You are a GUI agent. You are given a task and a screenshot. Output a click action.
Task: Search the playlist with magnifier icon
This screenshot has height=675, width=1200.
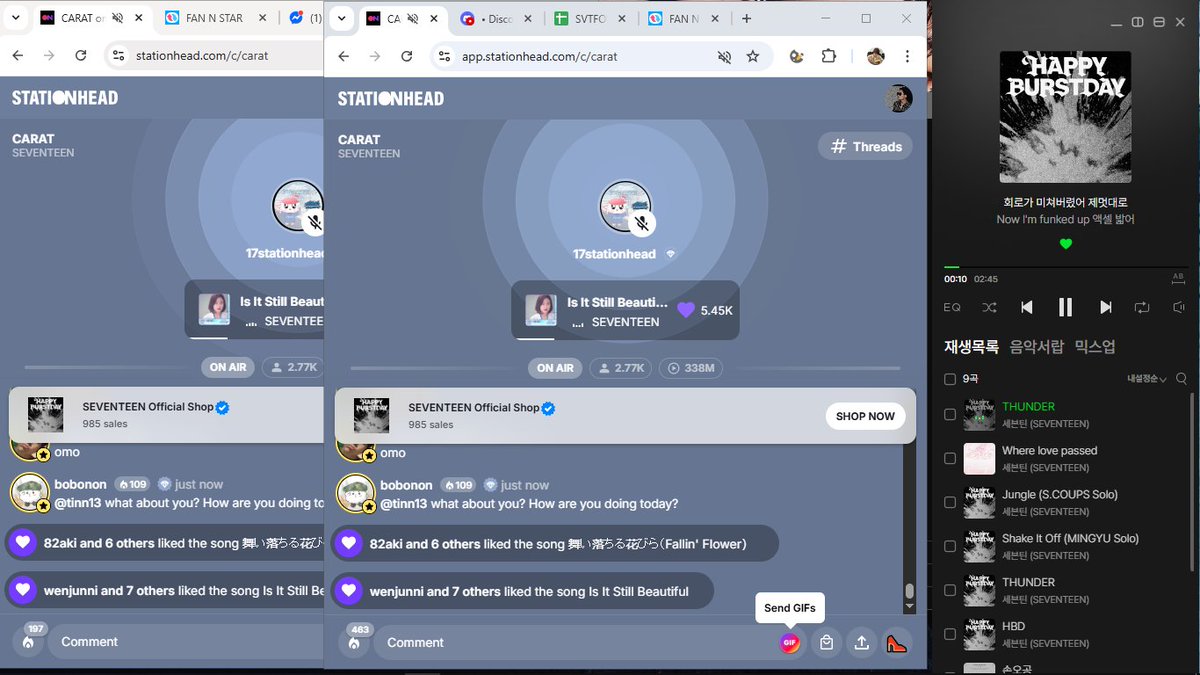tap(1182, 379)
